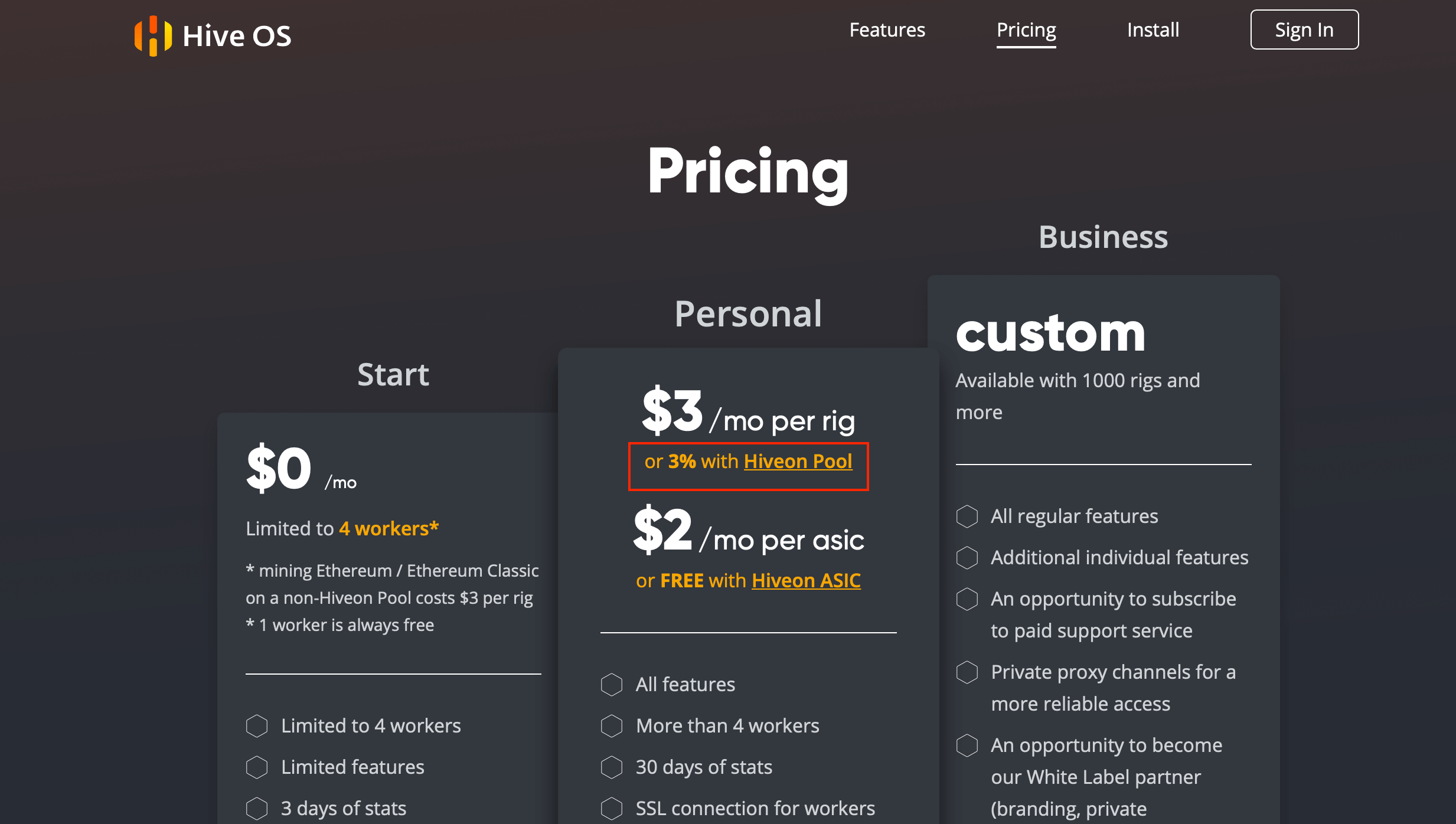Click hexagon icon beside "Limited to 4 workers"

coord(257,726)
